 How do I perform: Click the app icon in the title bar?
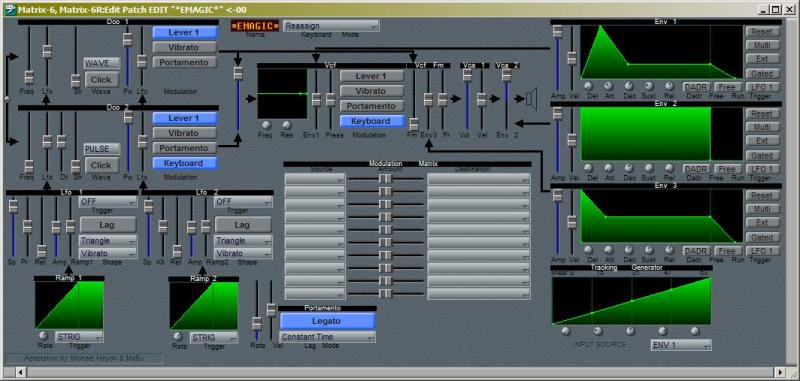9,9
